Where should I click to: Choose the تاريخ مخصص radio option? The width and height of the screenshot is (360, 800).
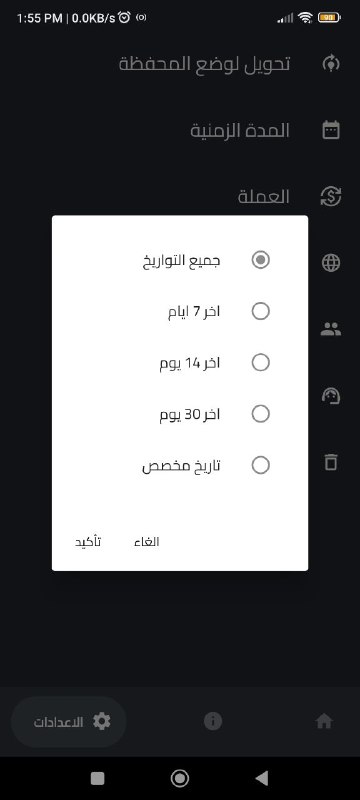click(x=261, y=465)
